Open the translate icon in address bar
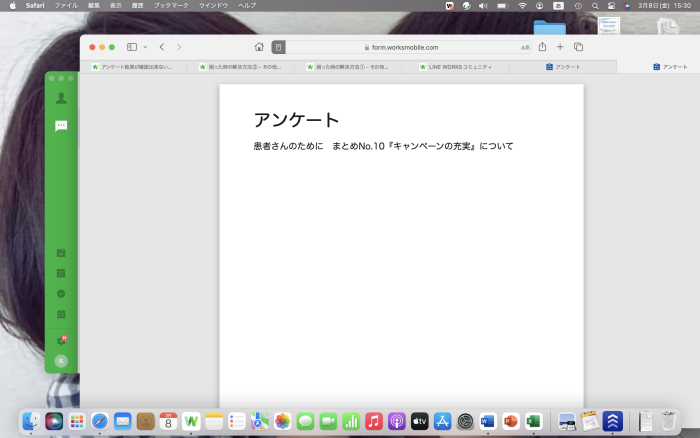Screen dimensions: 700x438 point(525,47)
